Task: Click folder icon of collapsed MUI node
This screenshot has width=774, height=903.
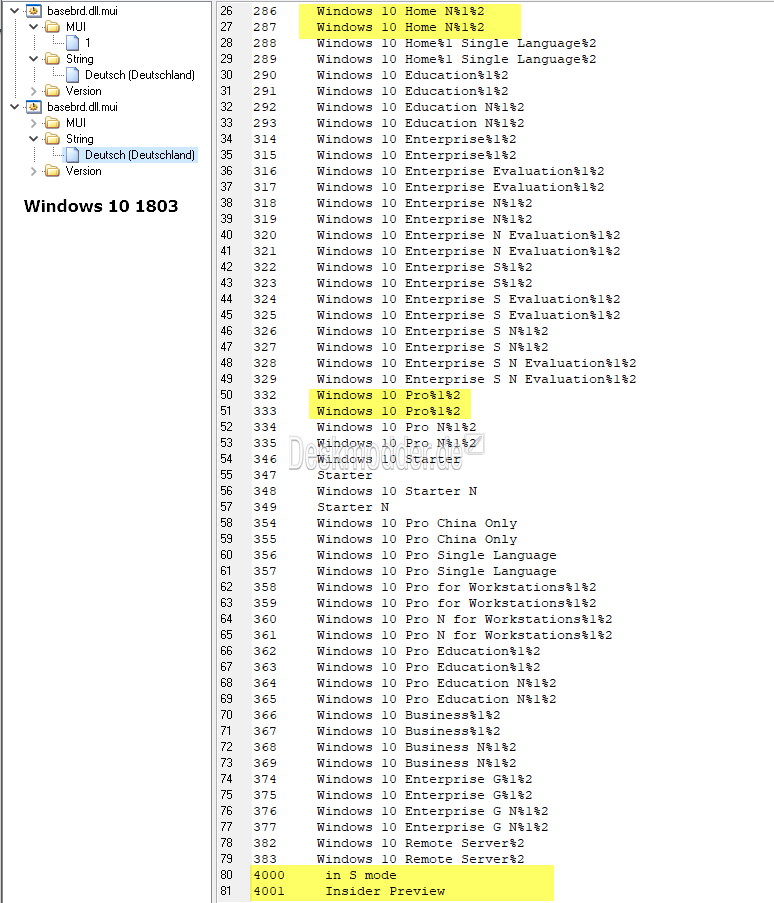Action: (52, 123)
